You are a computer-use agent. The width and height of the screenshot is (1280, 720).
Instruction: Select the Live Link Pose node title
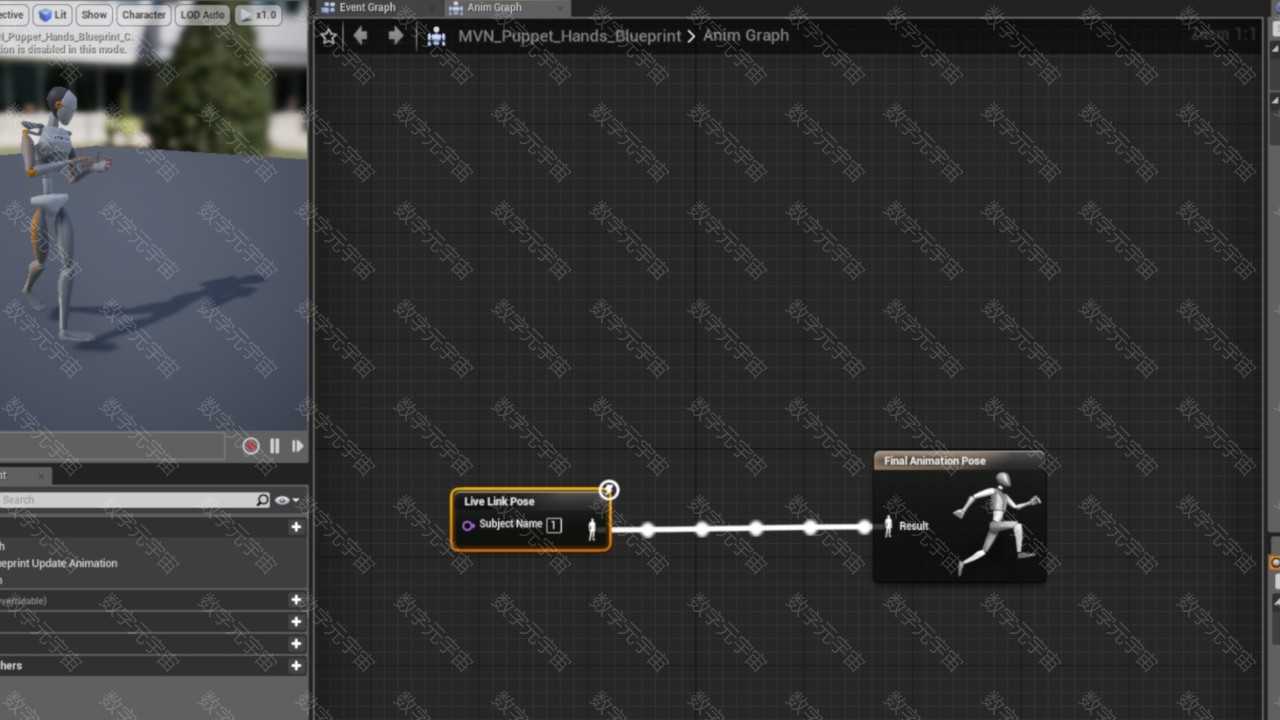499,501
